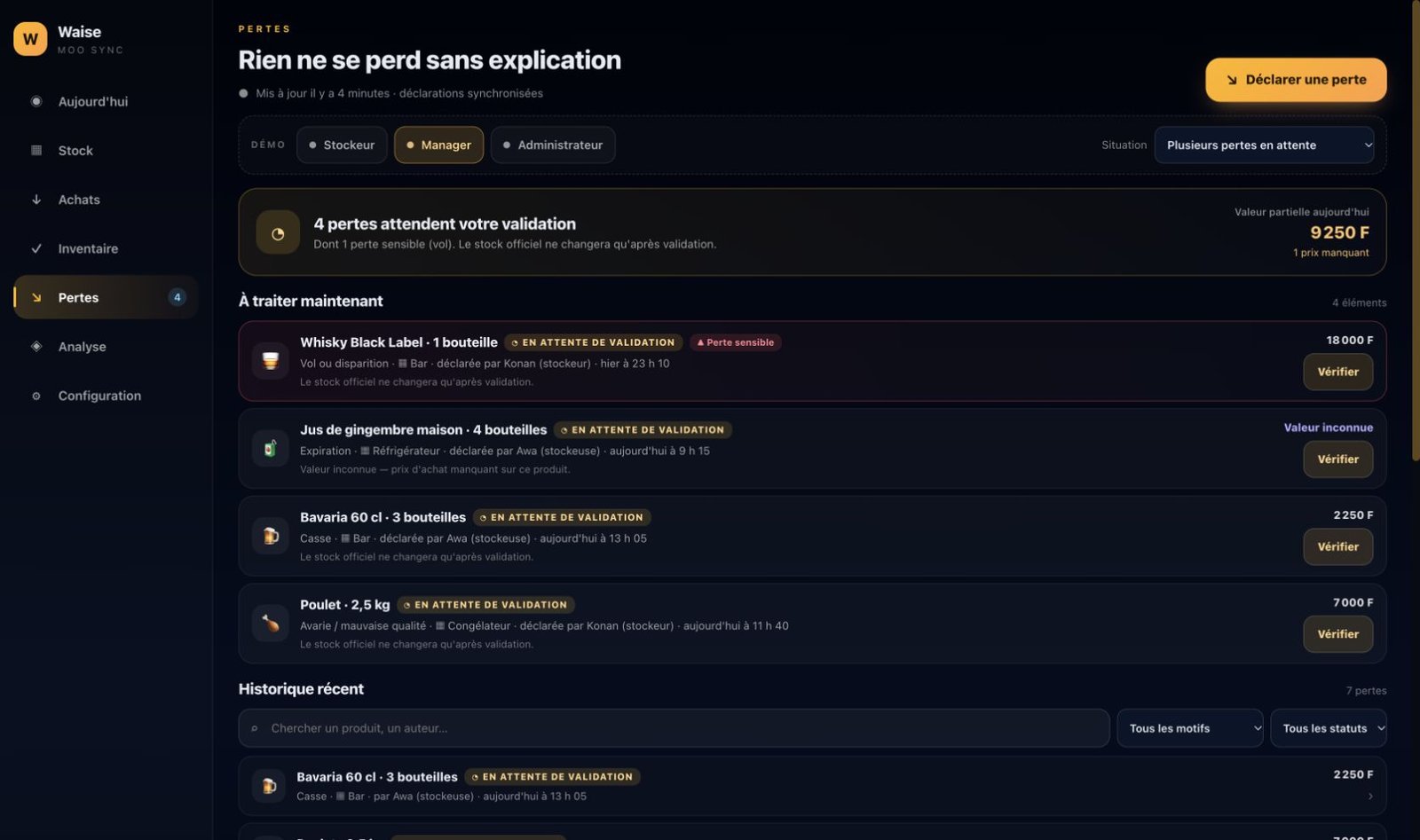1420x840 pixels.
Task: Click the 7 000 F poulet amount
Action: 1353,602
